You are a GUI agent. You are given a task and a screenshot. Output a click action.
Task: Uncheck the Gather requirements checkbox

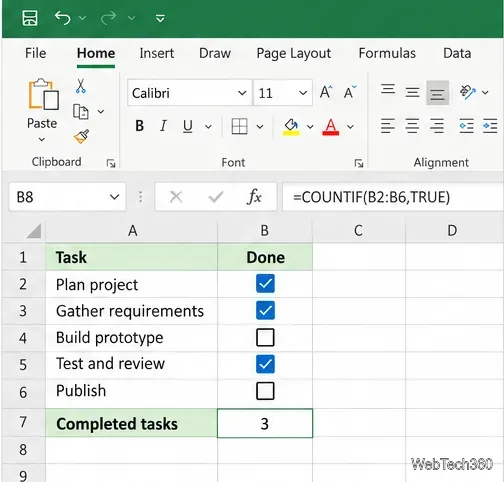pyautogui.click(x=265, y=310)
